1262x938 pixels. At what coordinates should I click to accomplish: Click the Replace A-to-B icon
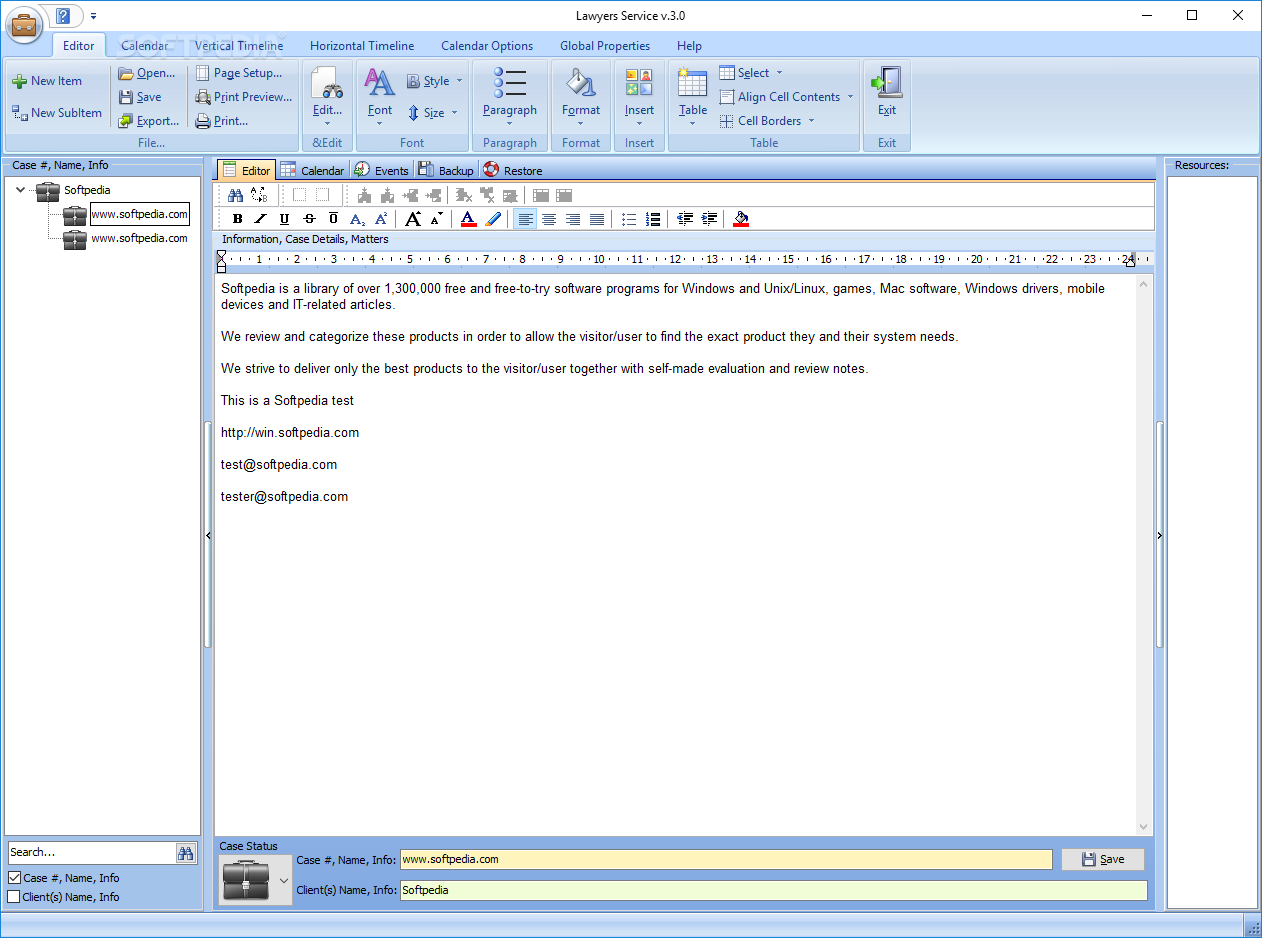tap(259, 195)
